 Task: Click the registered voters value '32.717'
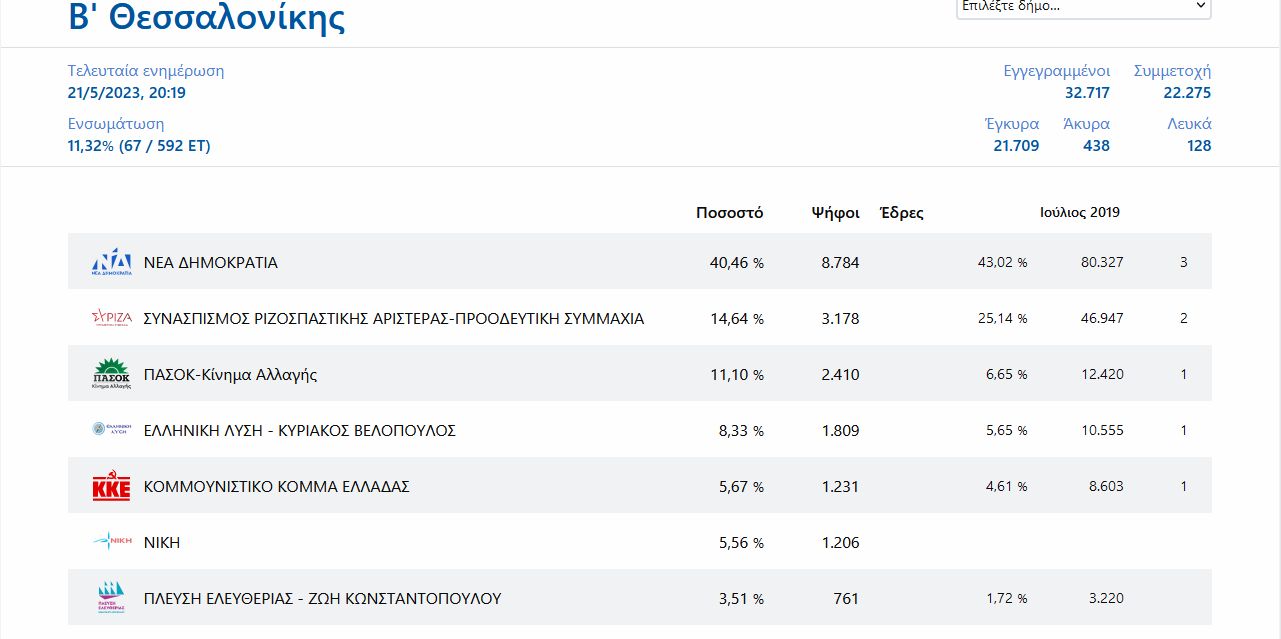click(1087, 93)
